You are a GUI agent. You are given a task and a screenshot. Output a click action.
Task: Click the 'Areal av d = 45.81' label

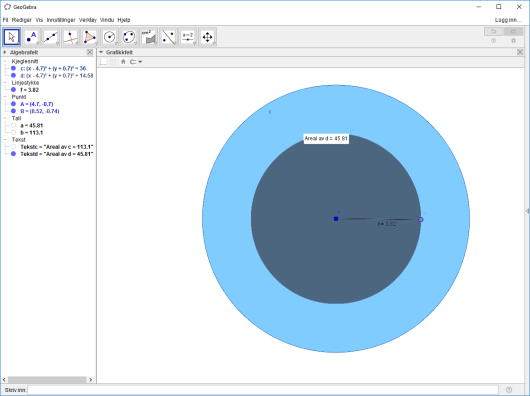(x=326, y=139)
